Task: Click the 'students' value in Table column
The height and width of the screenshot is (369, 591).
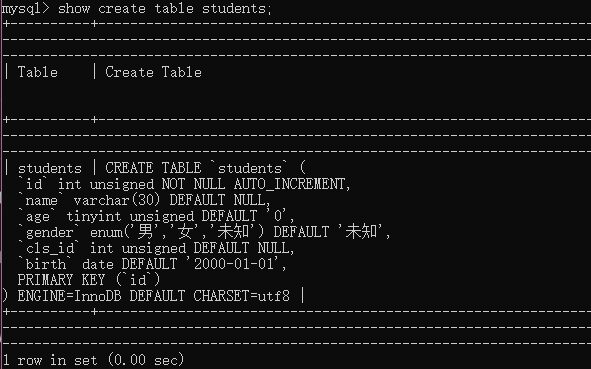Action: (49, 168)
